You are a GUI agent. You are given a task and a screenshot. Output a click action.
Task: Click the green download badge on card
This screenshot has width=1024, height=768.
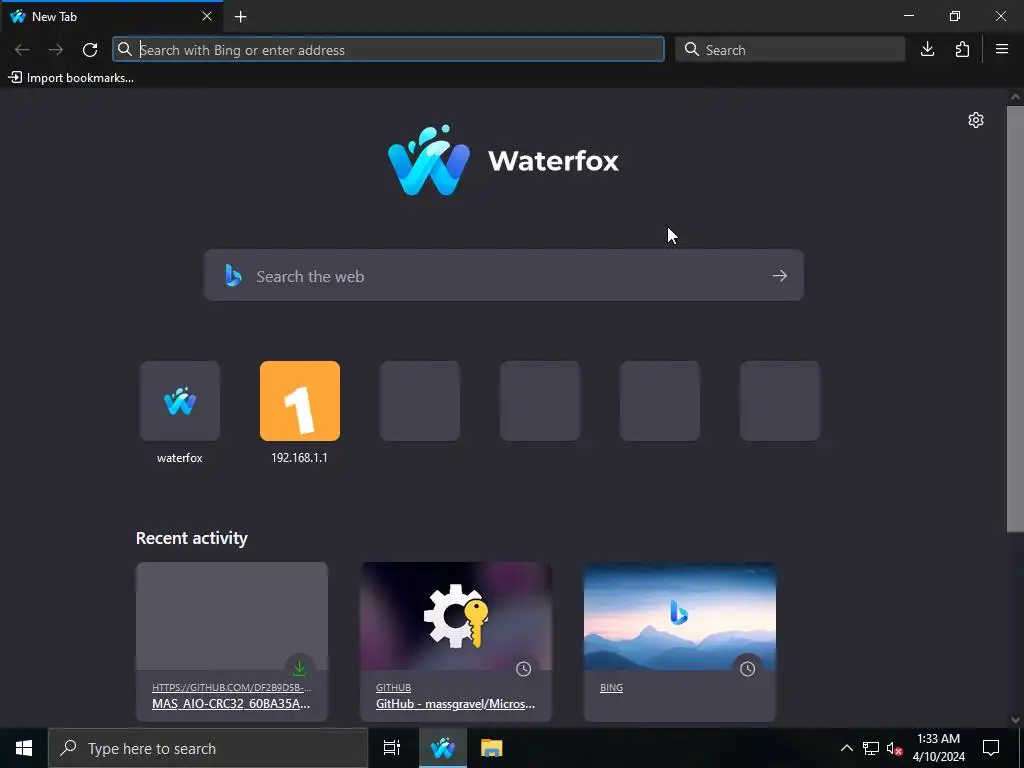tap(299, 669)
